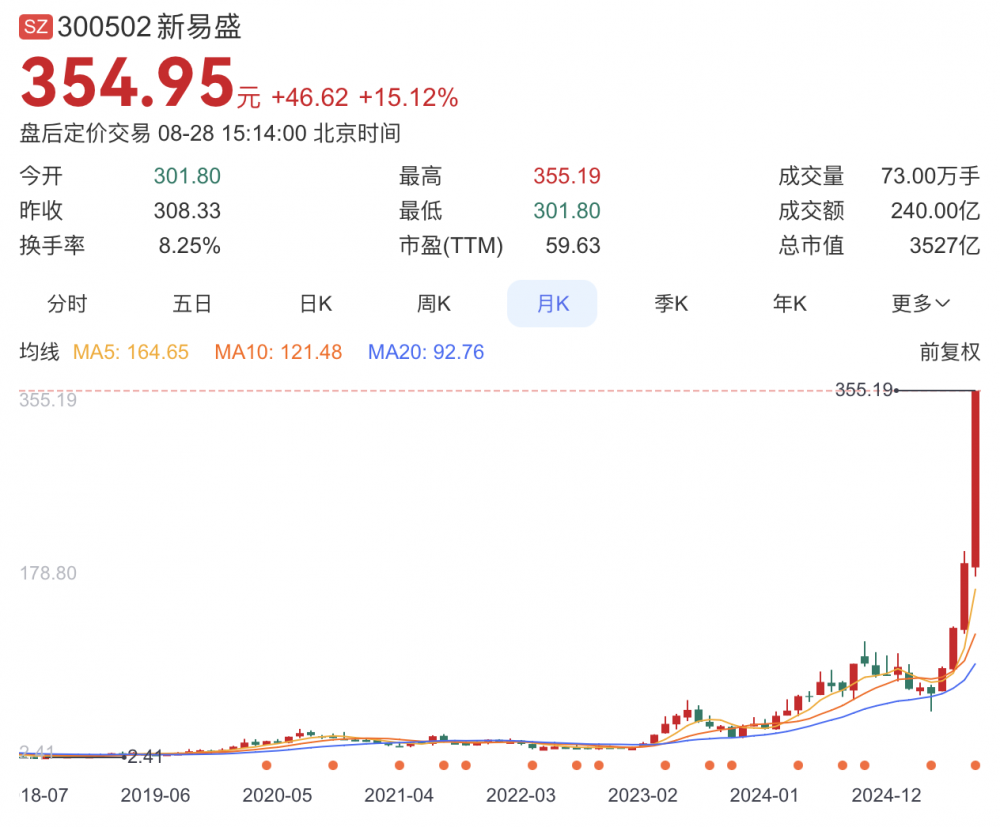Open the 前复权 adjustment selector
1000x827 pixels.
[x=950, y=352]
